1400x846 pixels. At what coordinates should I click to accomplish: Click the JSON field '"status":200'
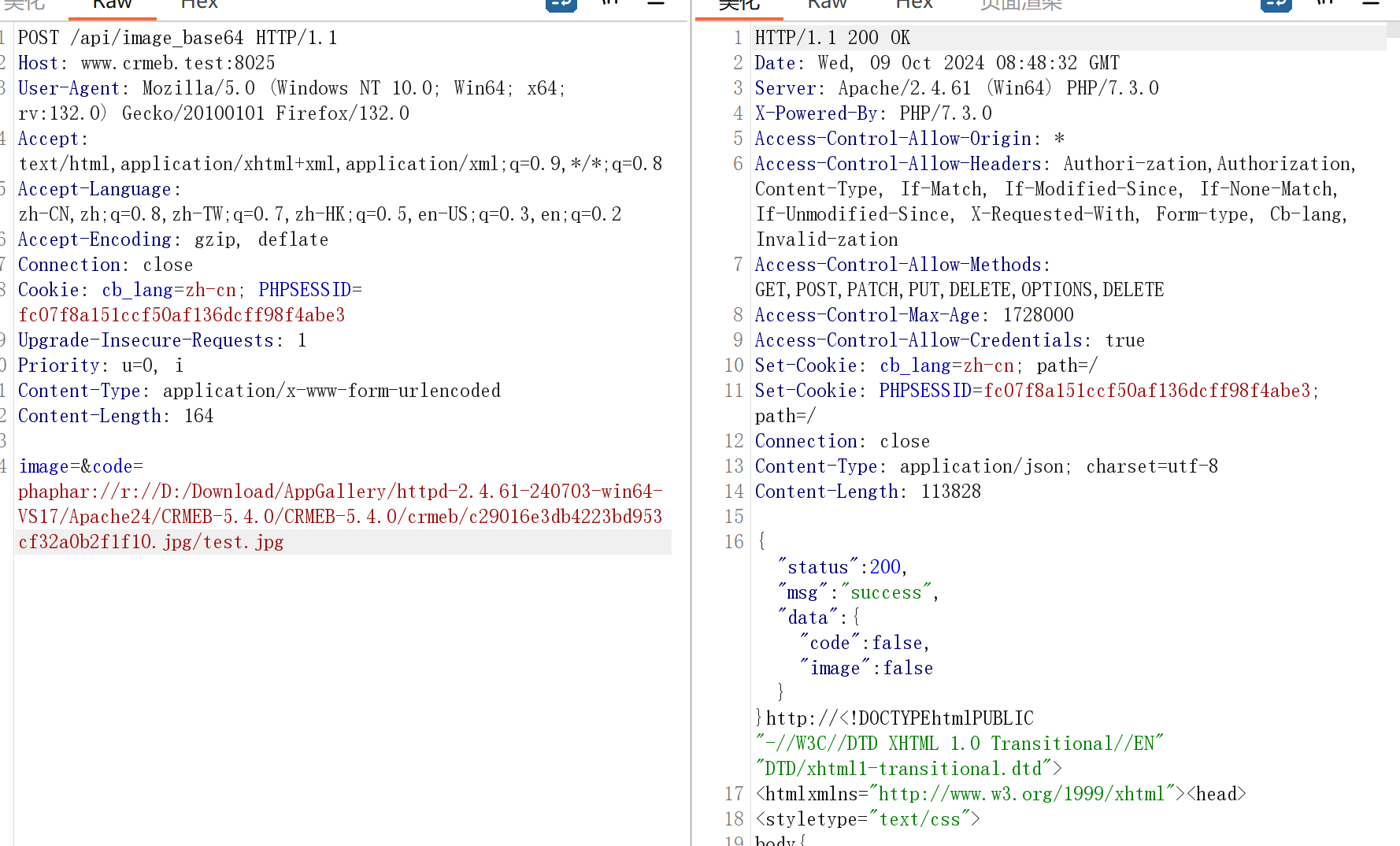[839, 567]
